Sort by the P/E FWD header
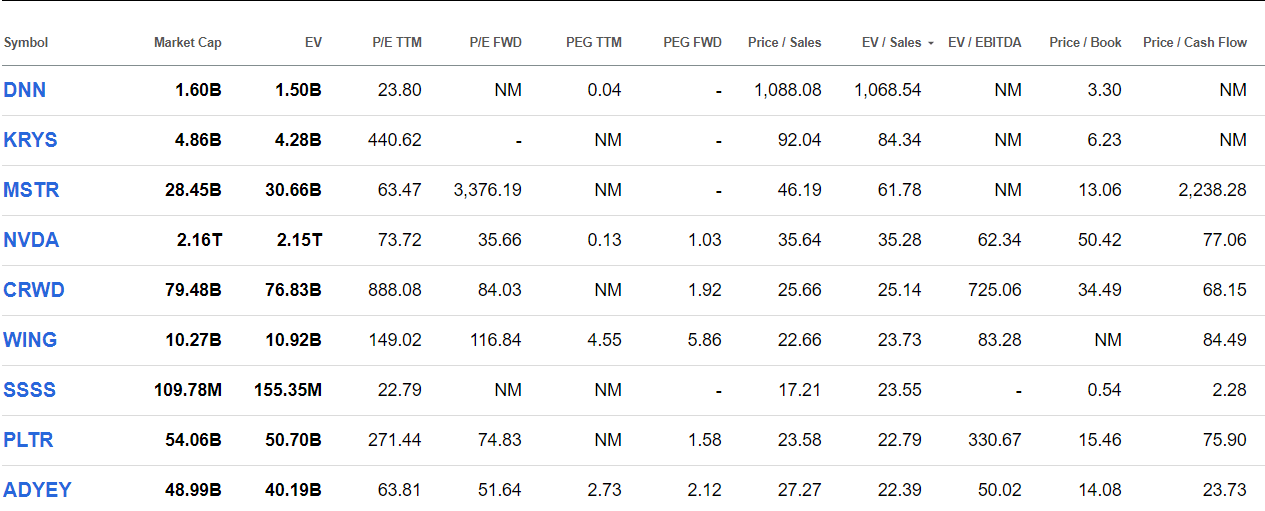The width and height of the screenshot is (1265, 511). click(495, 43)
